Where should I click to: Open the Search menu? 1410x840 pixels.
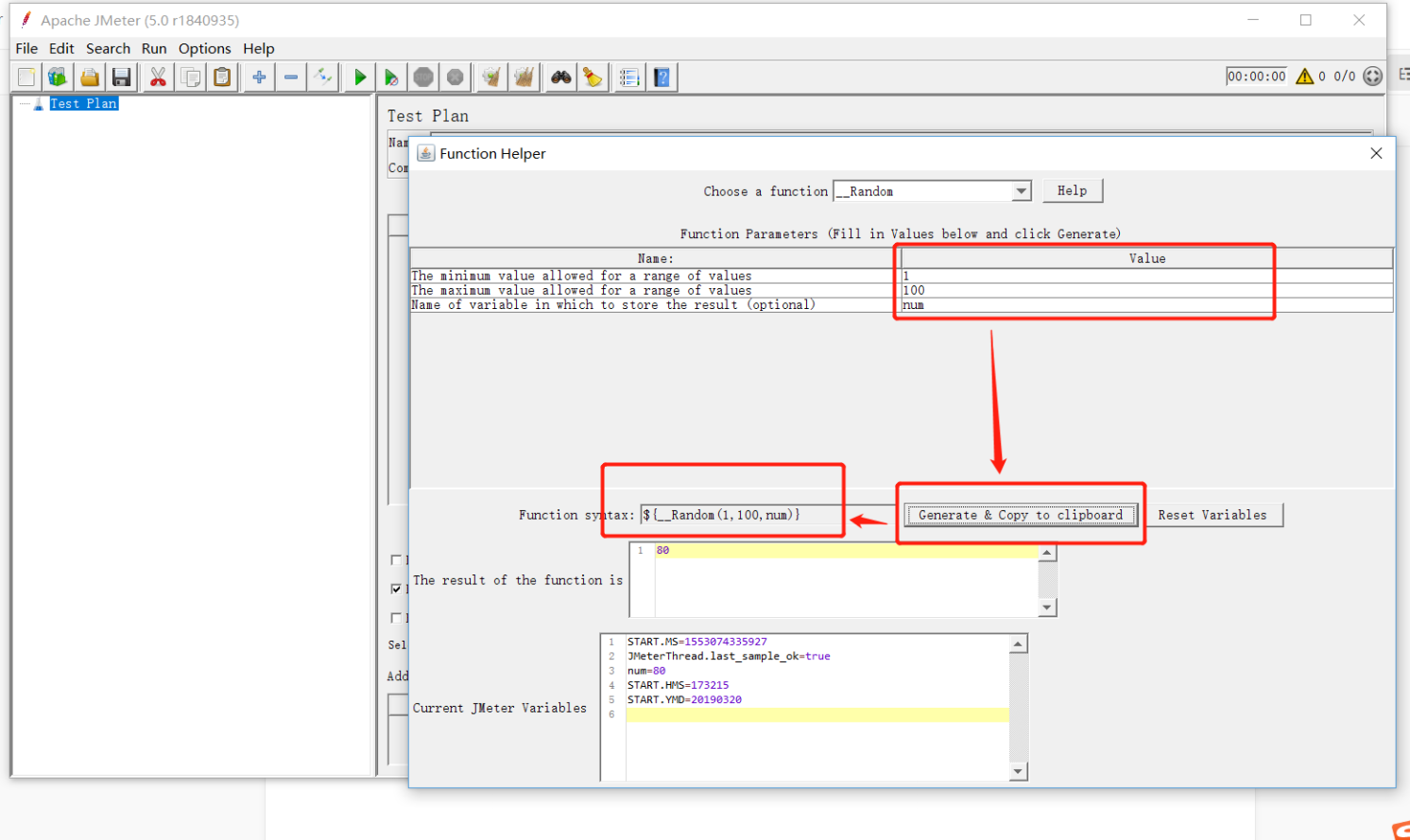click(x=108, y=48)
